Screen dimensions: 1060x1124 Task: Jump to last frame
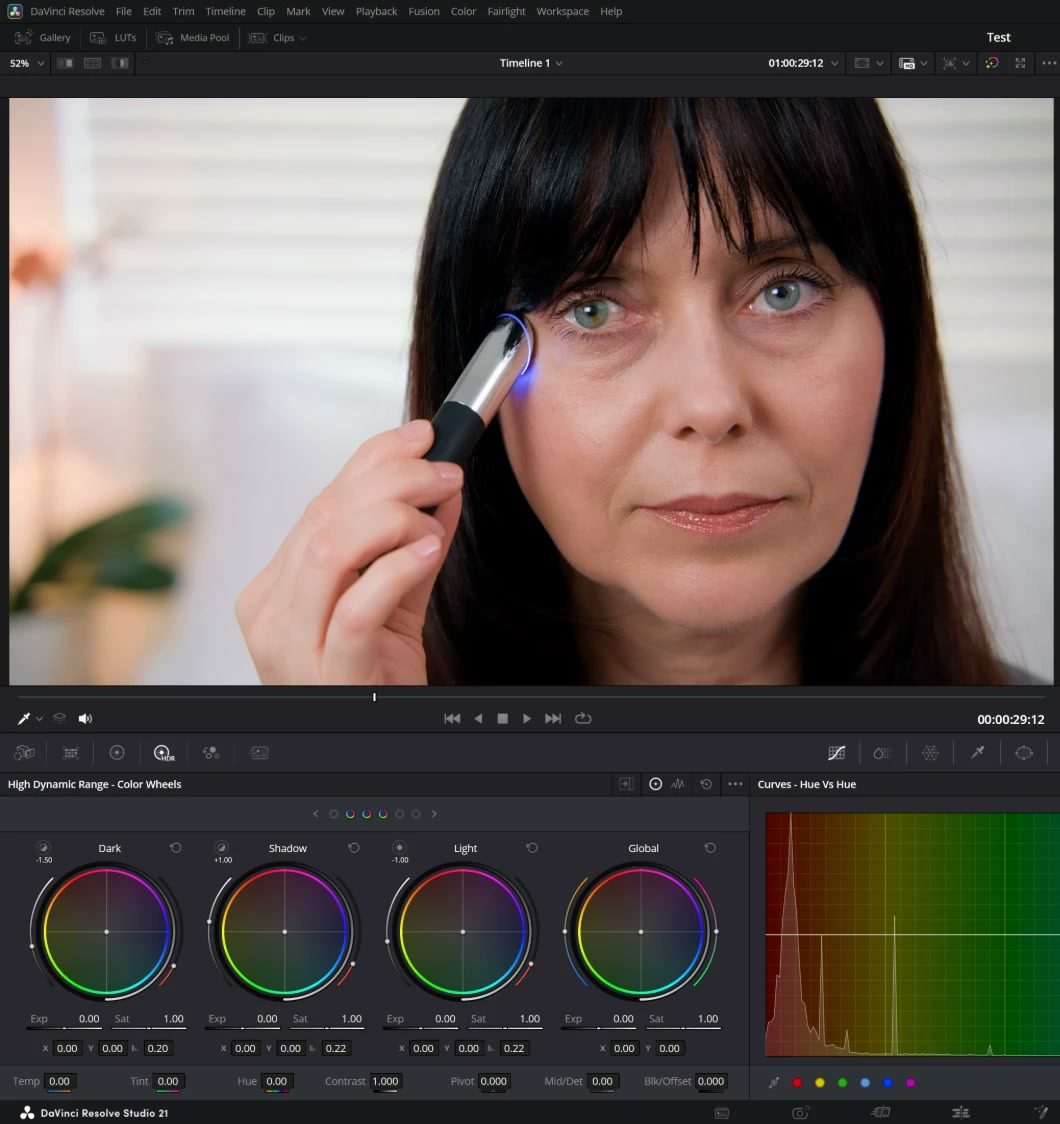553,718
